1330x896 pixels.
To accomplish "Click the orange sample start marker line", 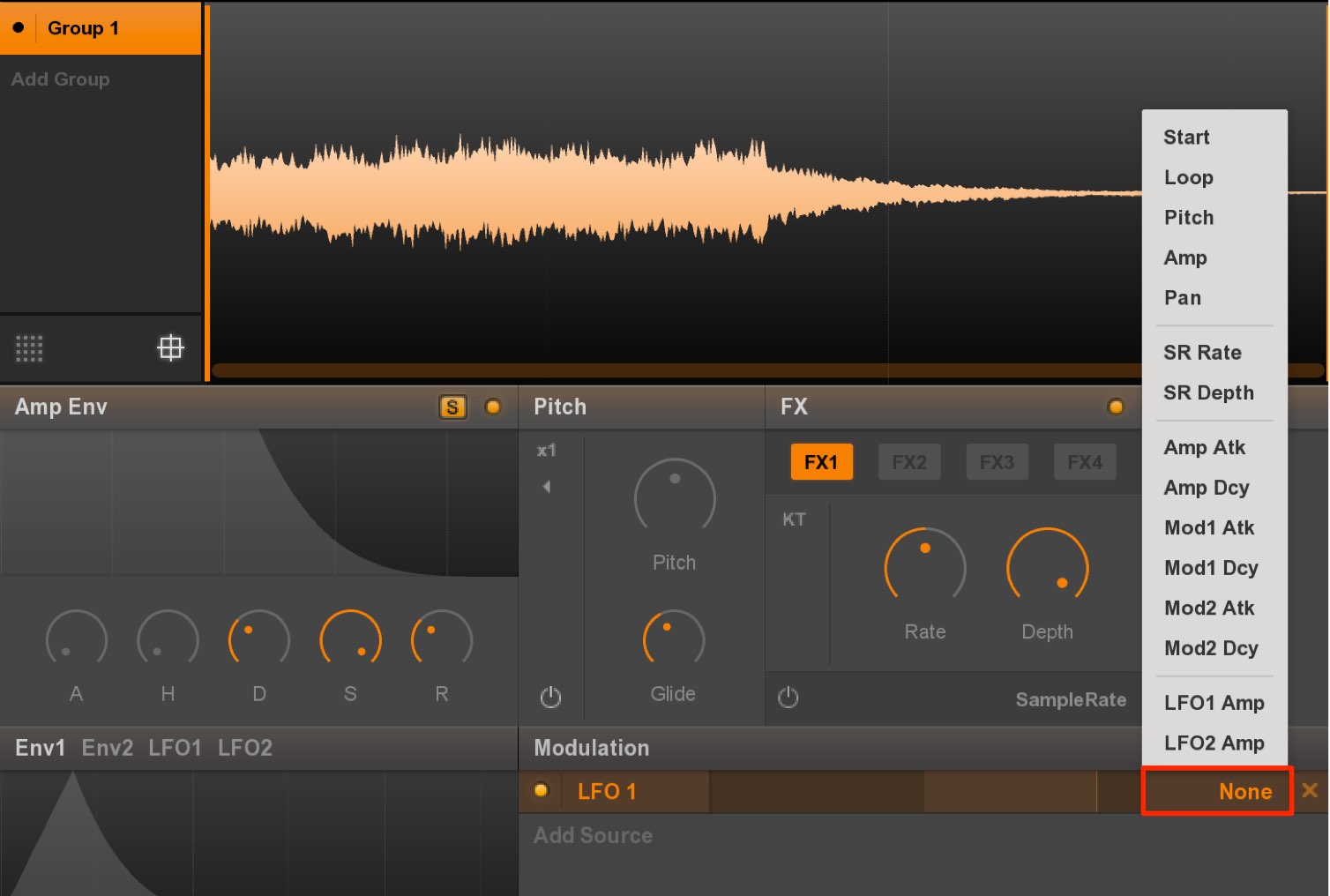I will [207, 192].
